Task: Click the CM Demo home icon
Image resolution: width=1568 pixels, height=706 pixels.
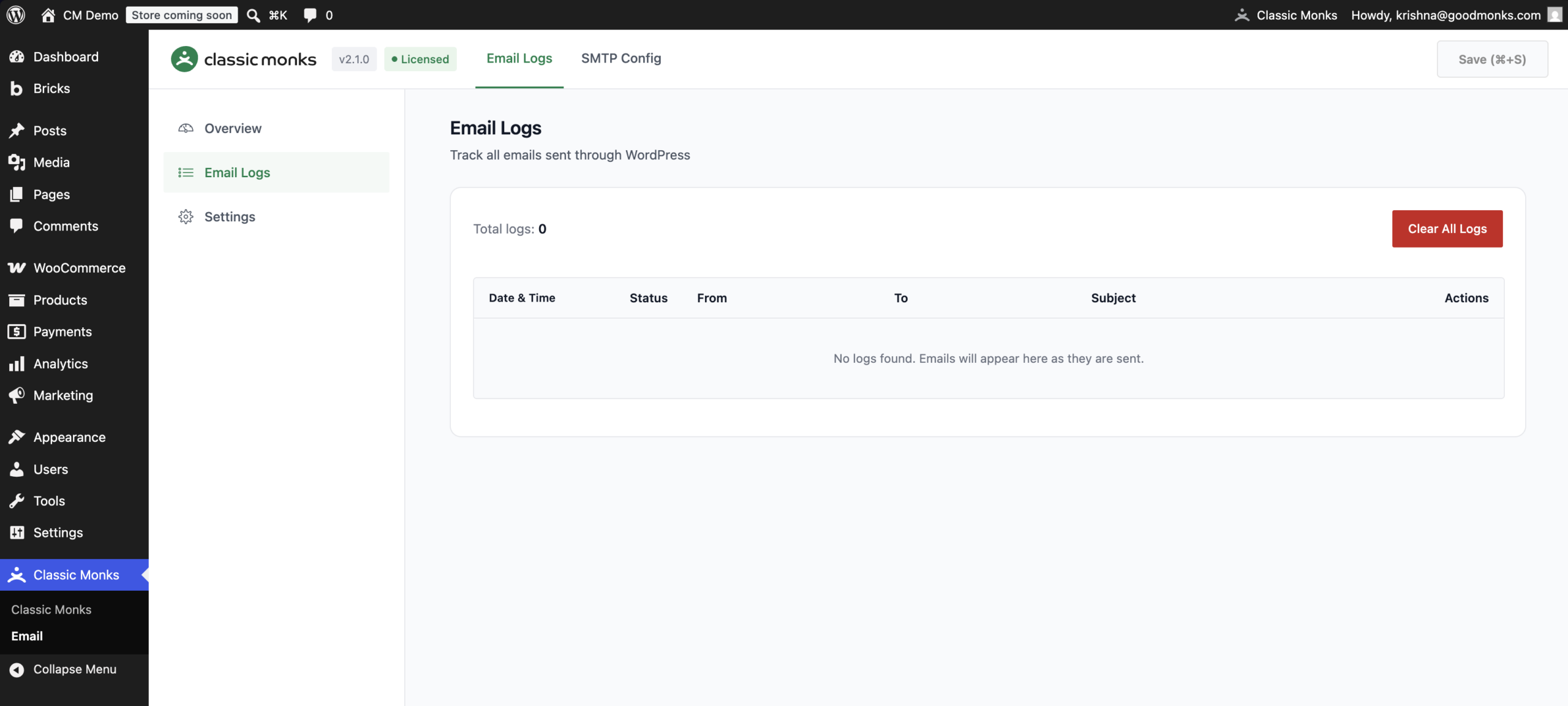Action: (x=48, y=15)
